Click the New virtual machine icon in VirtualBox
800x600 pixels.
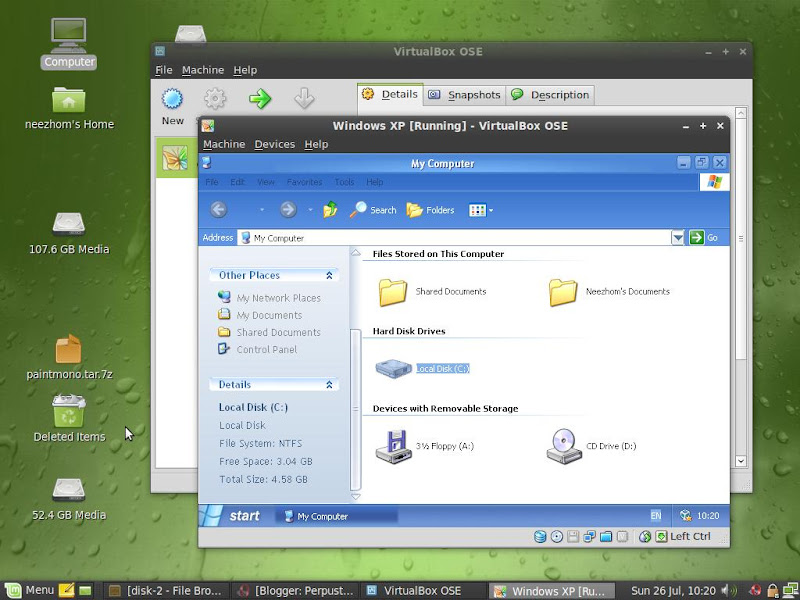coord(172,98)
